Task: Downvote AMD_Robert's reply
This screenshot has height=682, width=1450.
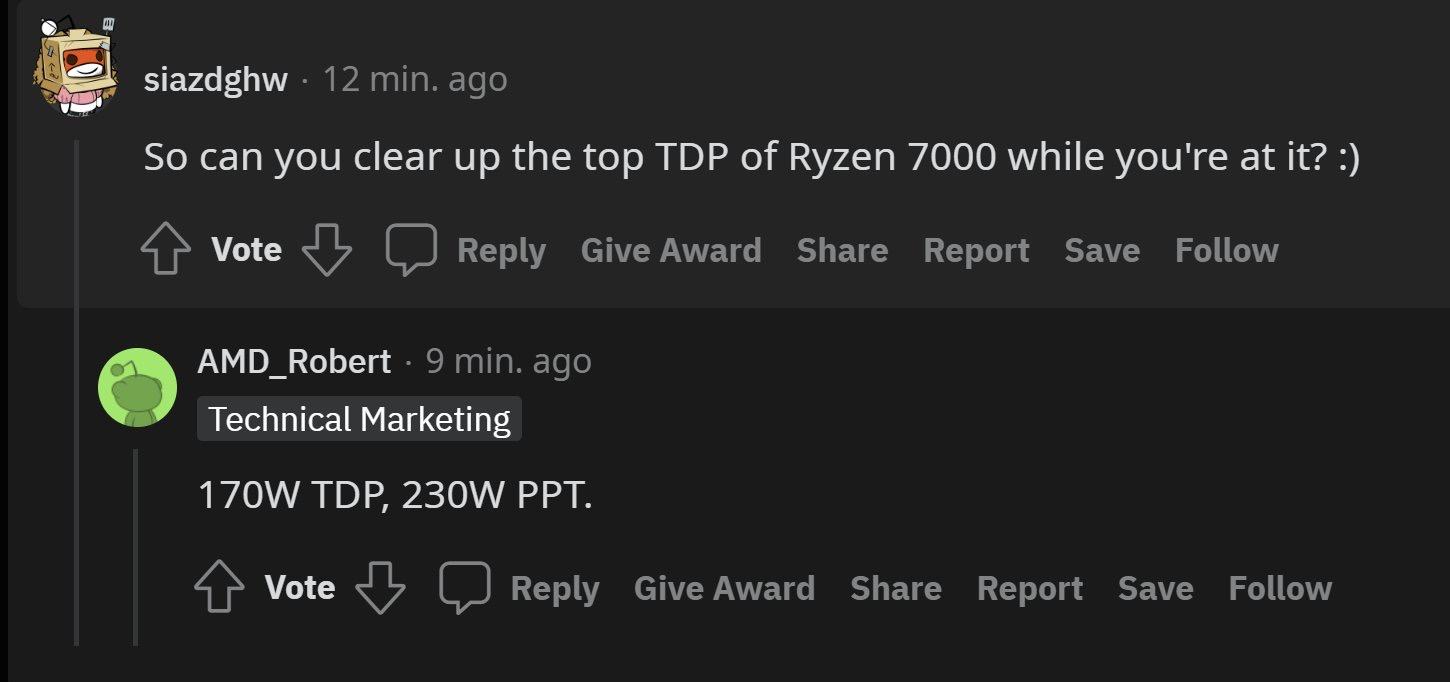Action: click(381, 588)
